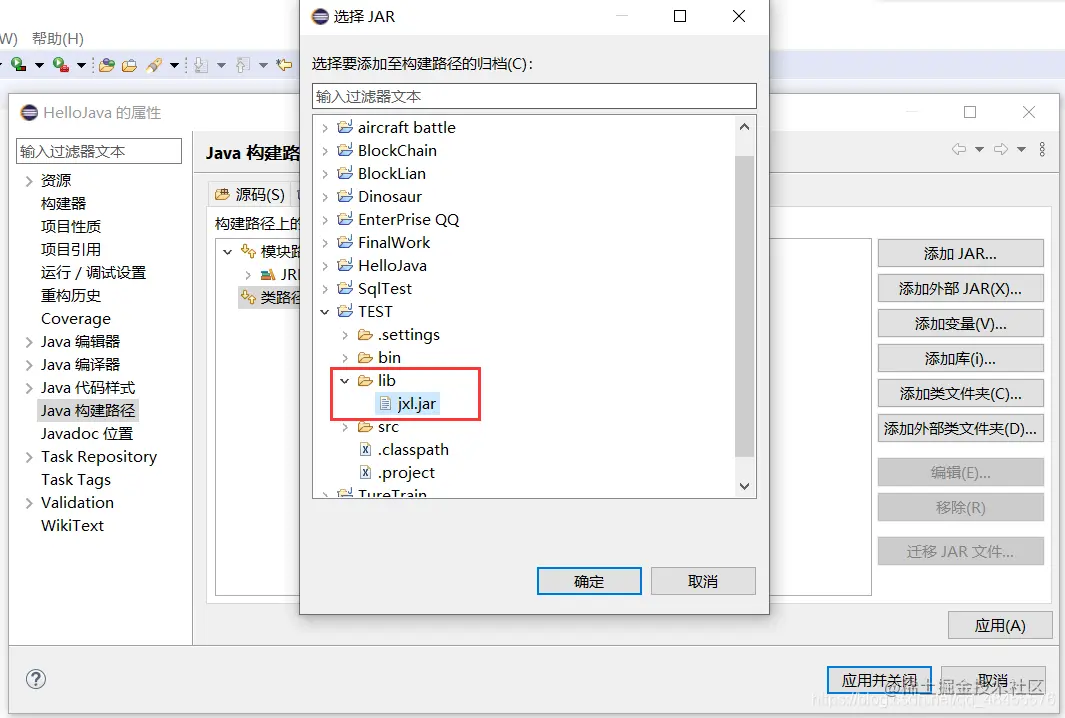The image size is (1065, 718).
Task: Click the scroll up arrow in JAR tree
Action: [x=744, y=127]
